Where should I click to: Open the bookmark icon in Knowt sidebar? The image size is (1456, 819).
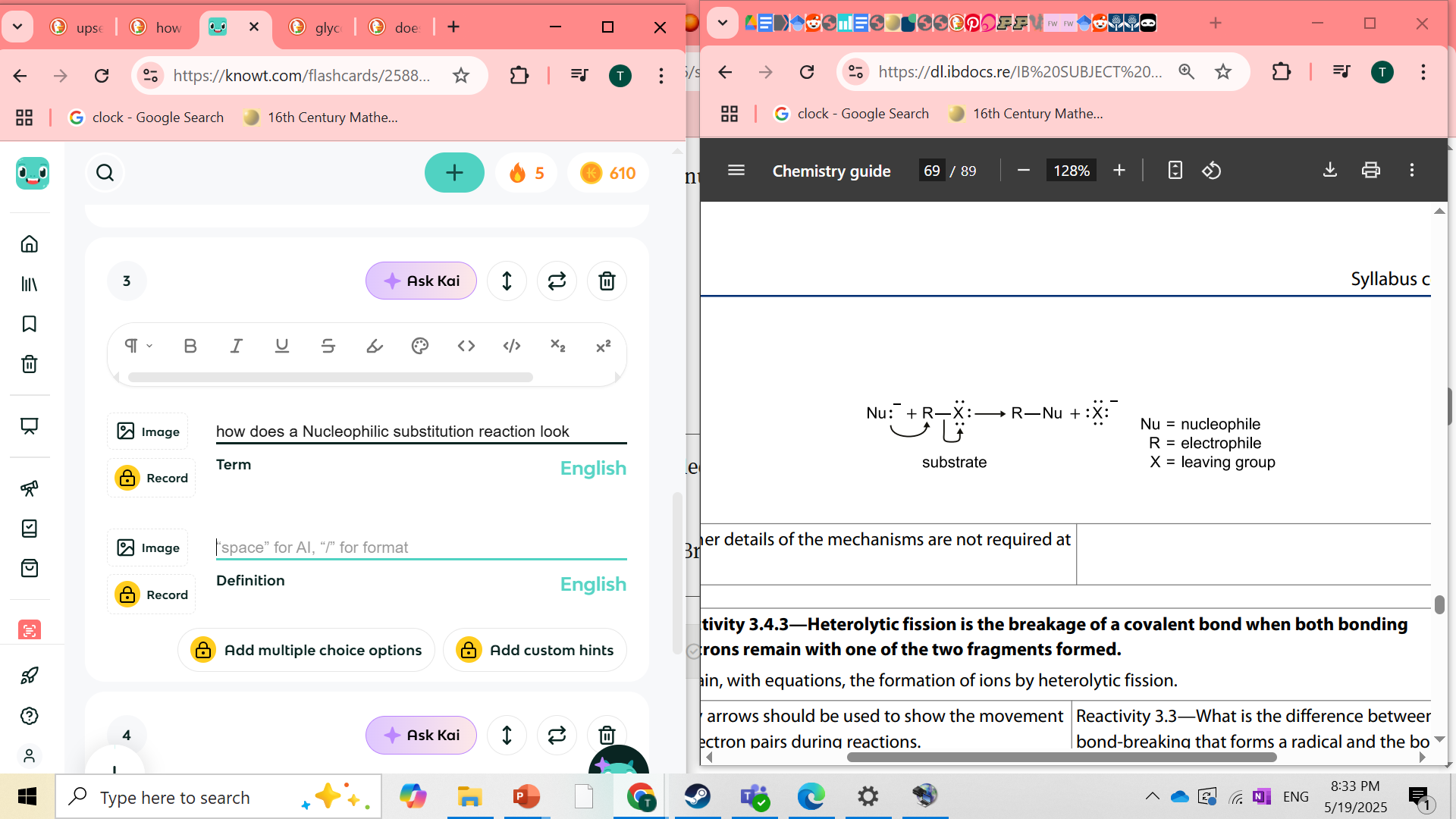[30, 324]
